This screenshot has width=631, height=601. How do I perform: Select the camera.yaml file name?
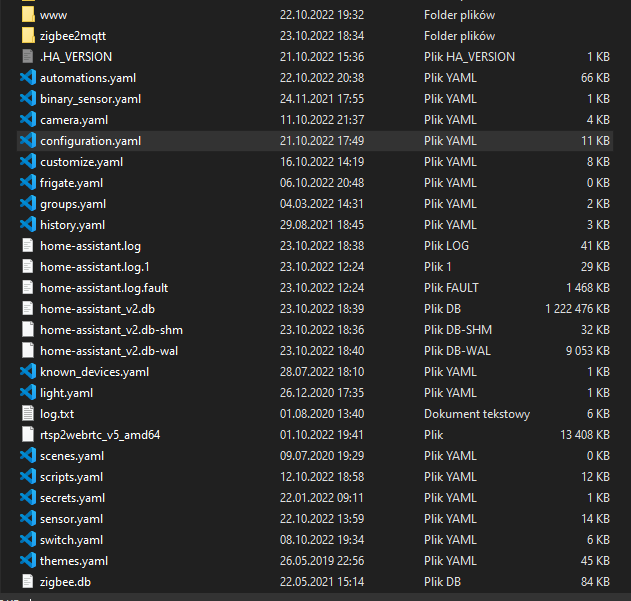(74, 120)
